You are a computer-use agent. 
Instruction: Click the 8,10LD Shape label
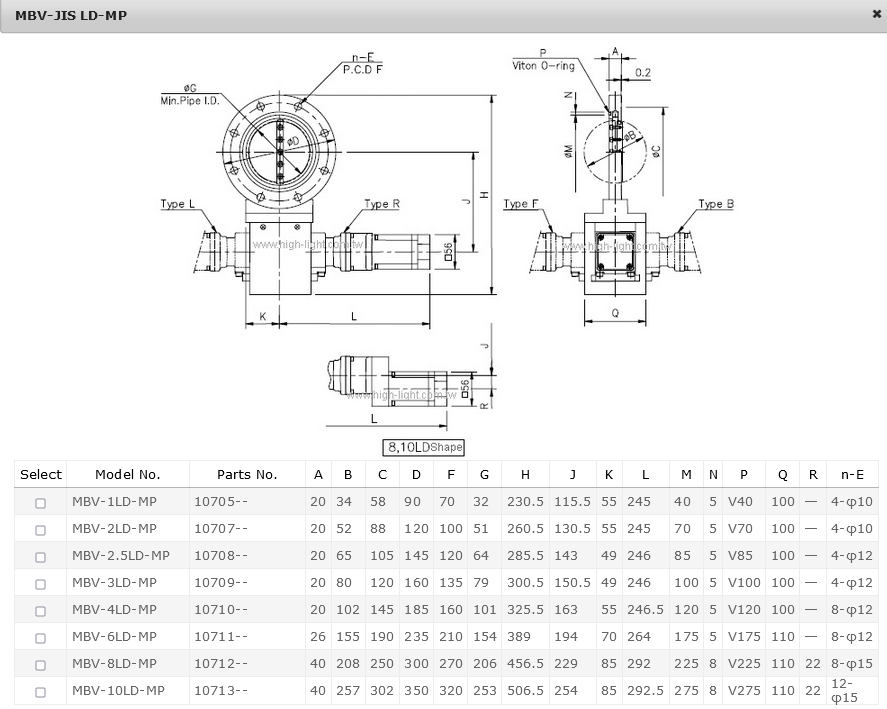[424, 448]
